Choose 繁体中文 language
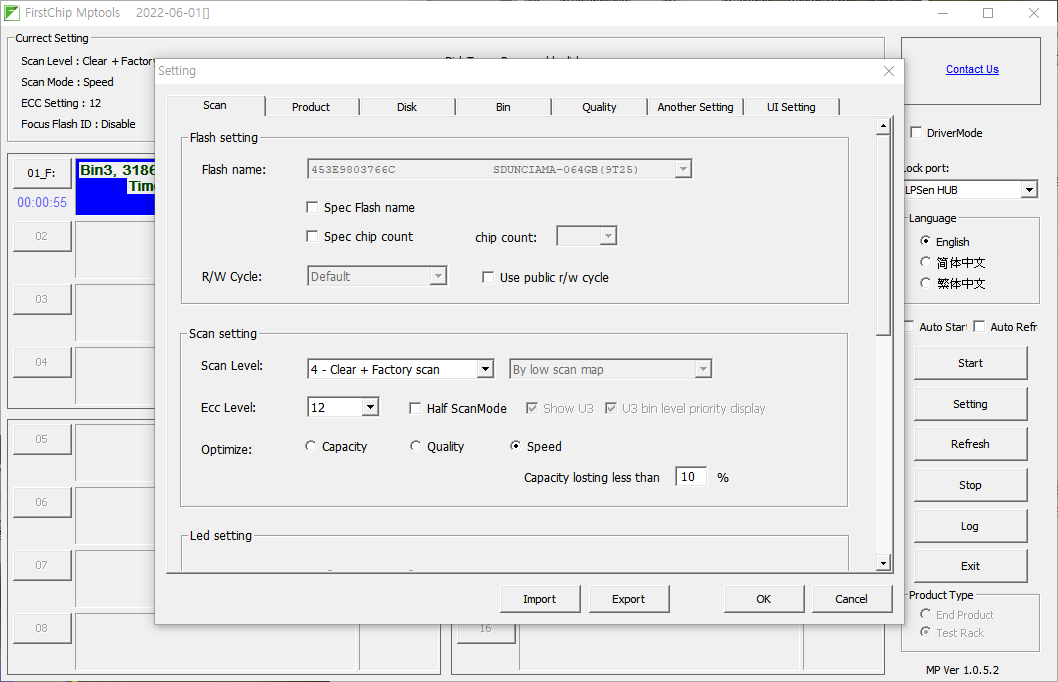This screenshot has height=682, width=1058. (x=925, y=283)
